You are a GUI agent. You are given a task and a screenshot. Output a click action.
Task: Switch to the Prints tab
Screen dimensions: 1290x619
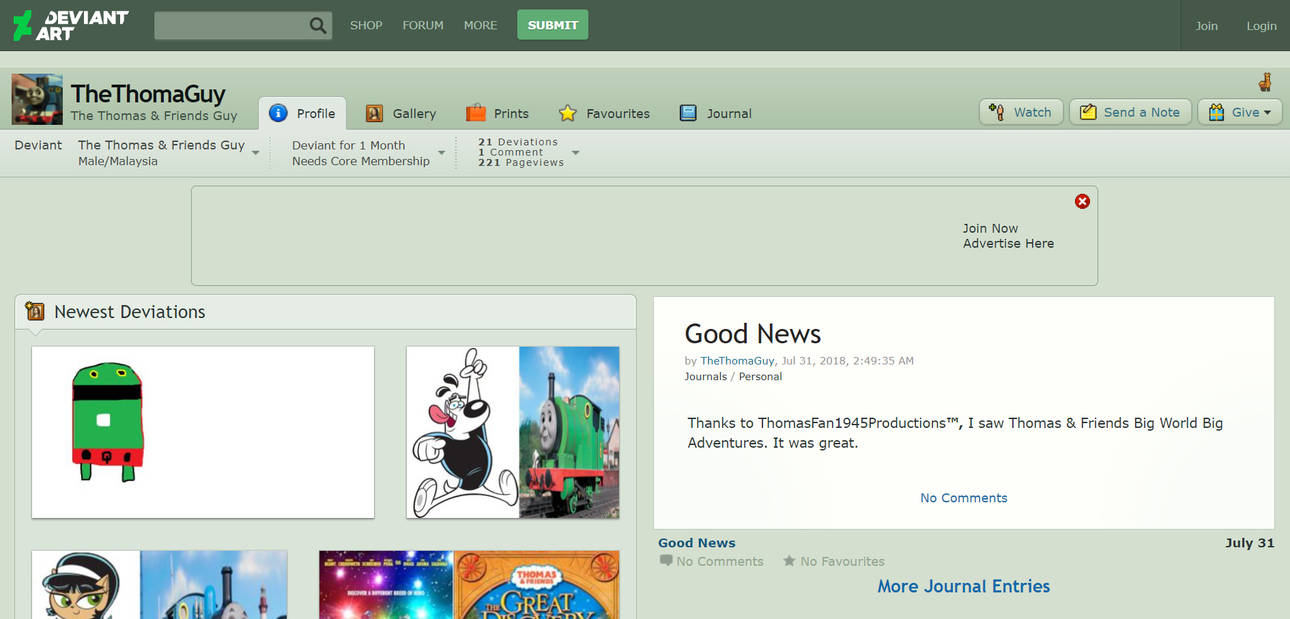(498, 113)
